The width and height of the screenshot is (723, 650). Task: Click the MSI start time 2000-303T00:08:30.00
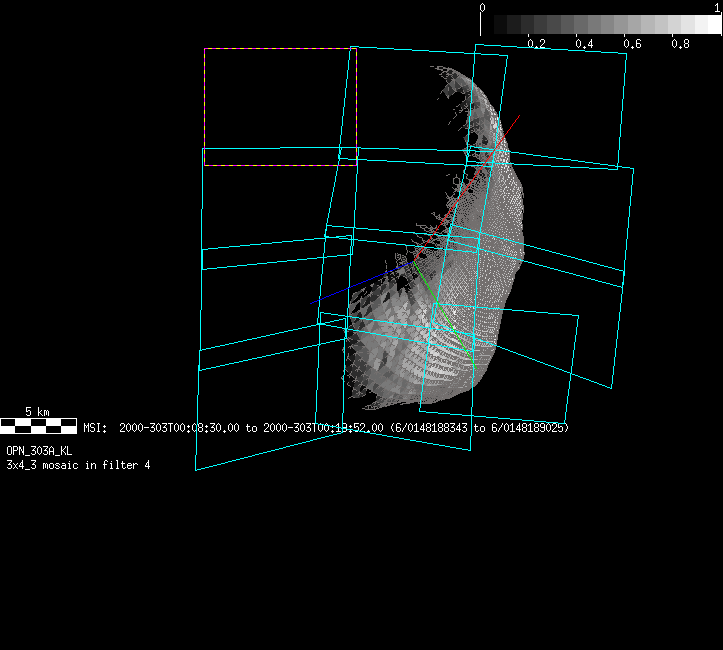[179, 427]
